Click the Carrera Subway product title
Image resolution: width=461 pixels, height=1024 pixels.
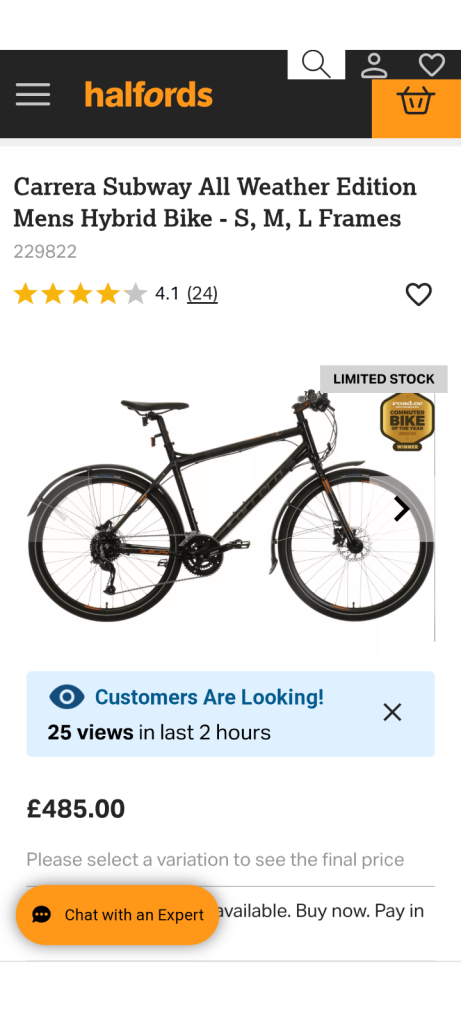click(x=215, y=202)
